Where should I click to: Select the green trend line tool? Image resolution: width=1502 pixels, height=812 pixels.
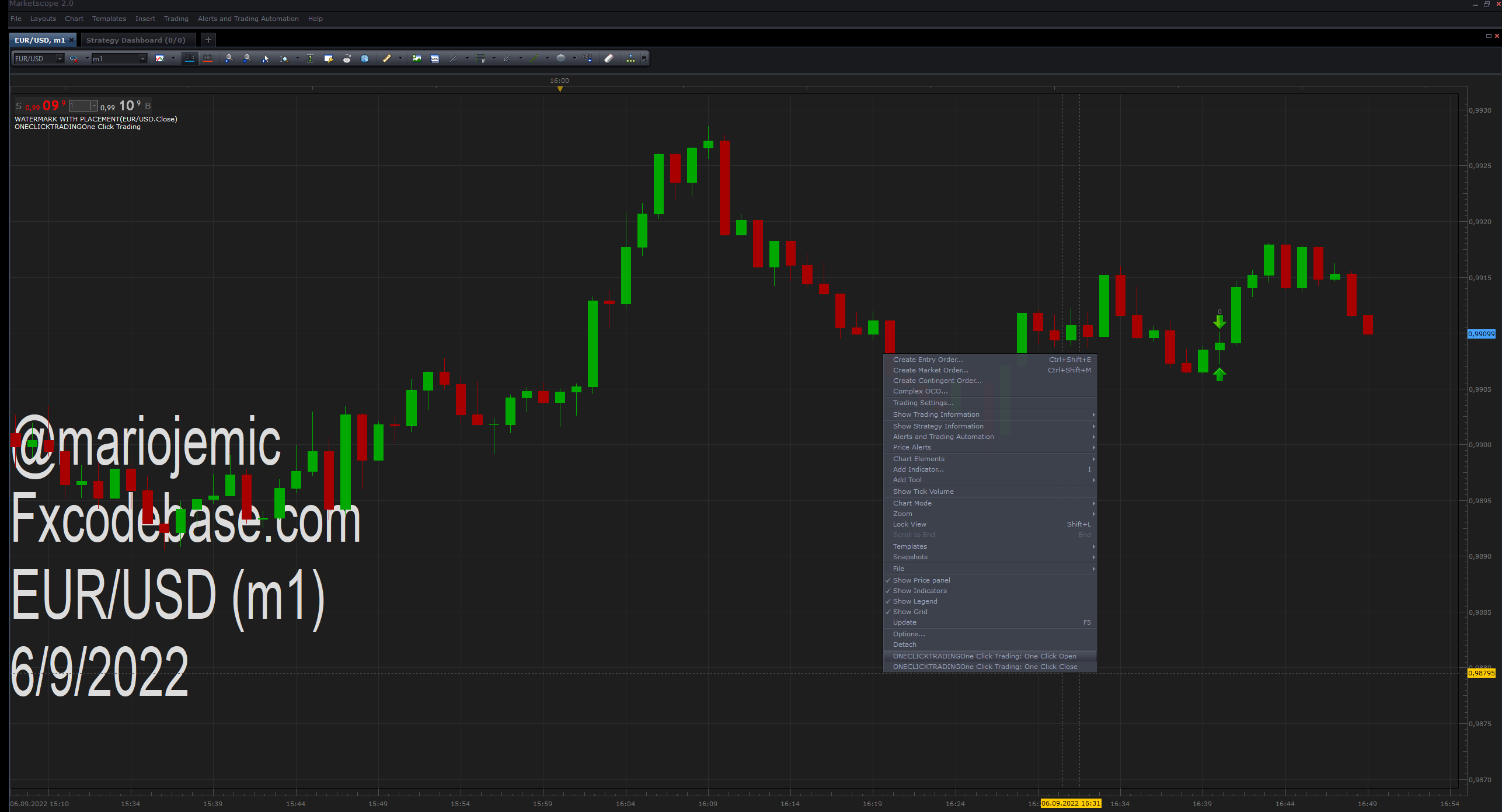[534, 58]
